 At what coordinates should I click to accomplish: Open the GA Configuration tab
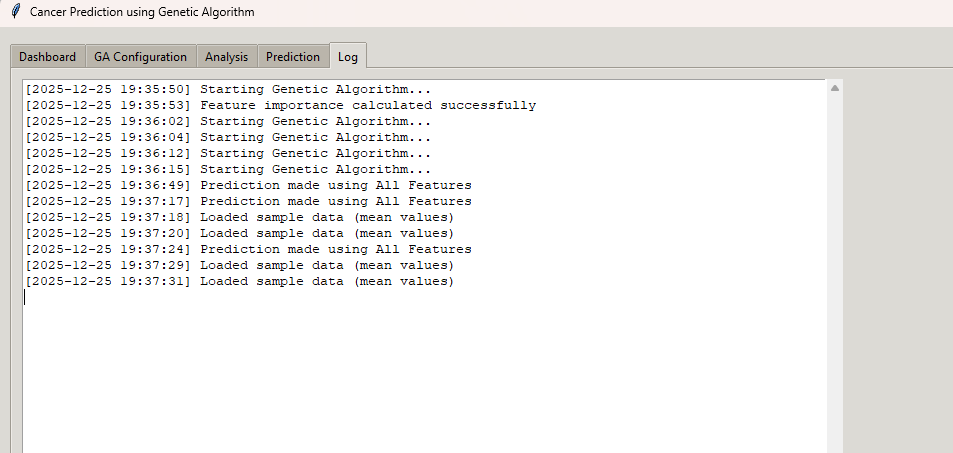[140, 57]
